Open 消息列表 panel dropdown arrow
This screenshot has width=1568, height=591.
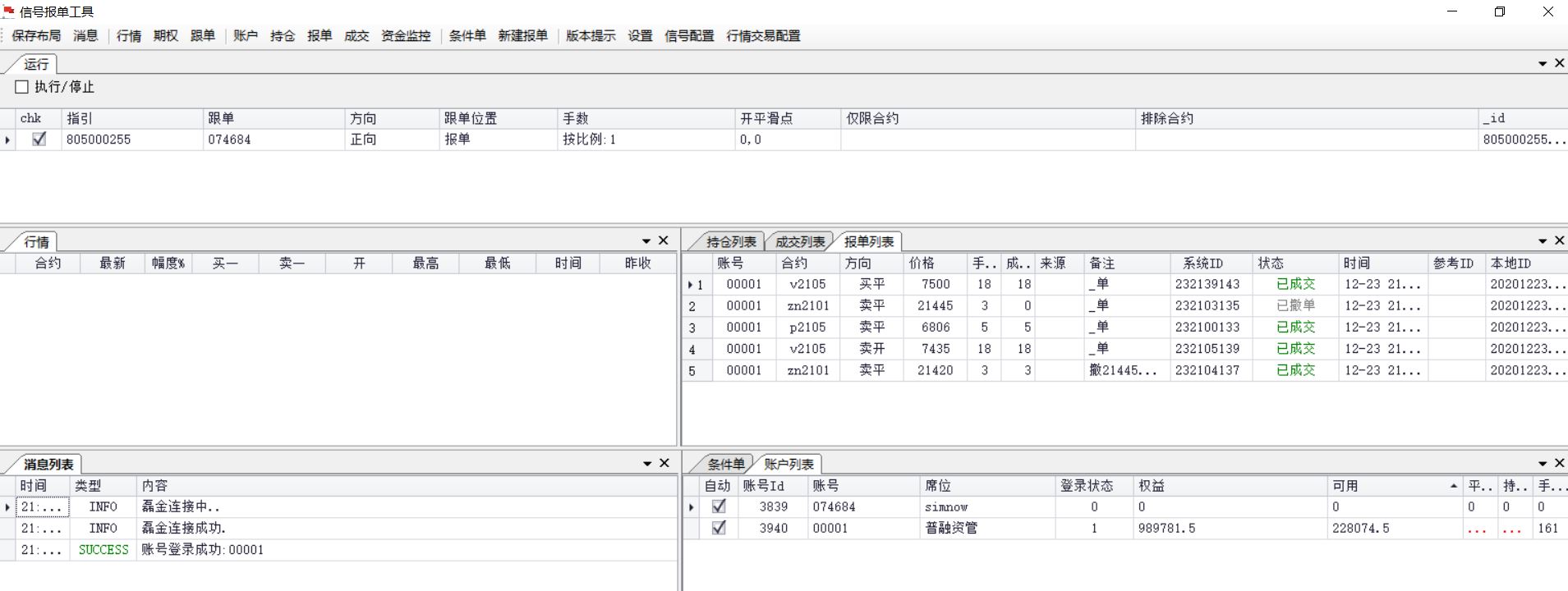point(647,464)
